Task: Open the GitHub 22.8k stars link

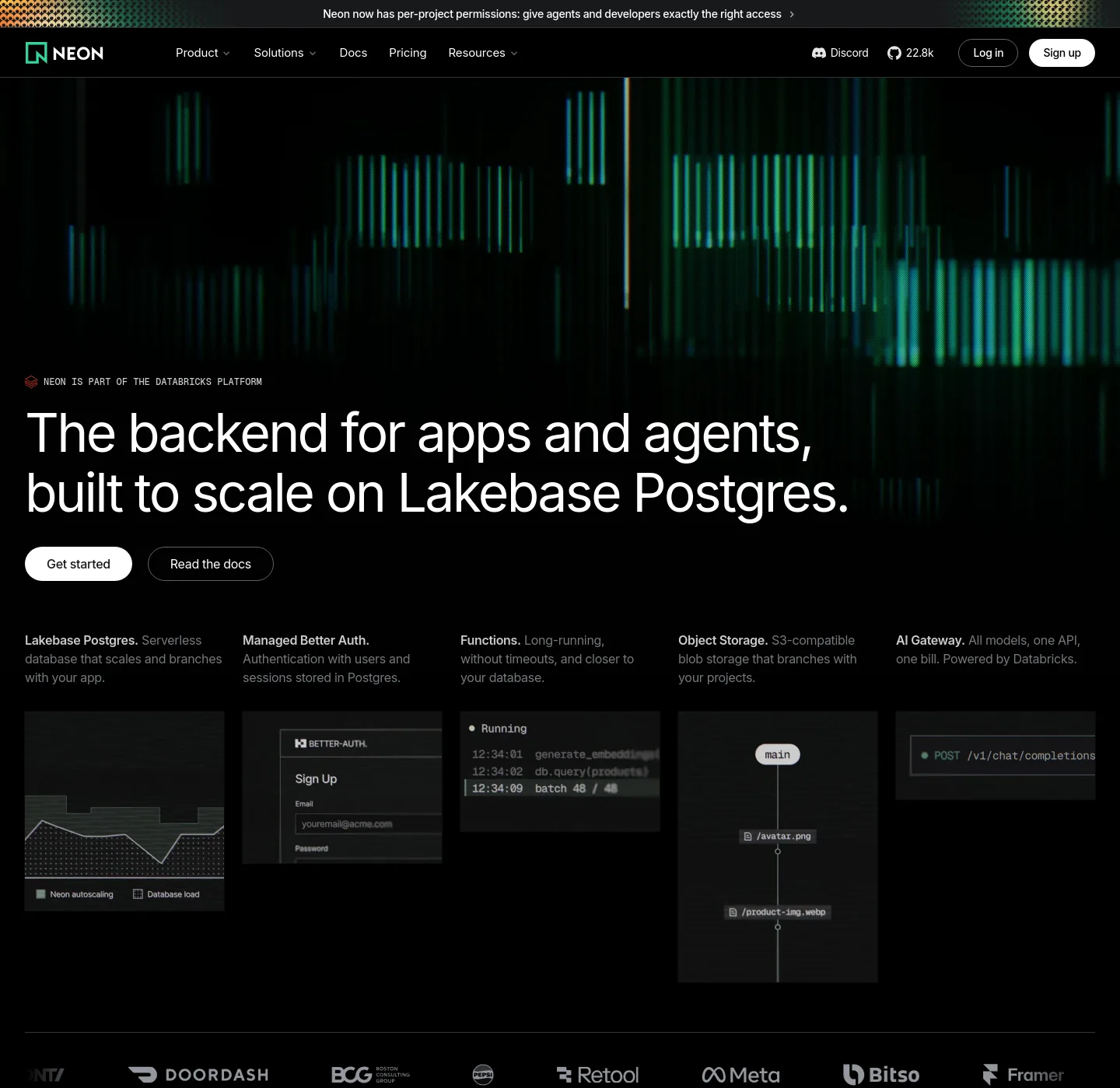Action: coord(910,53)
